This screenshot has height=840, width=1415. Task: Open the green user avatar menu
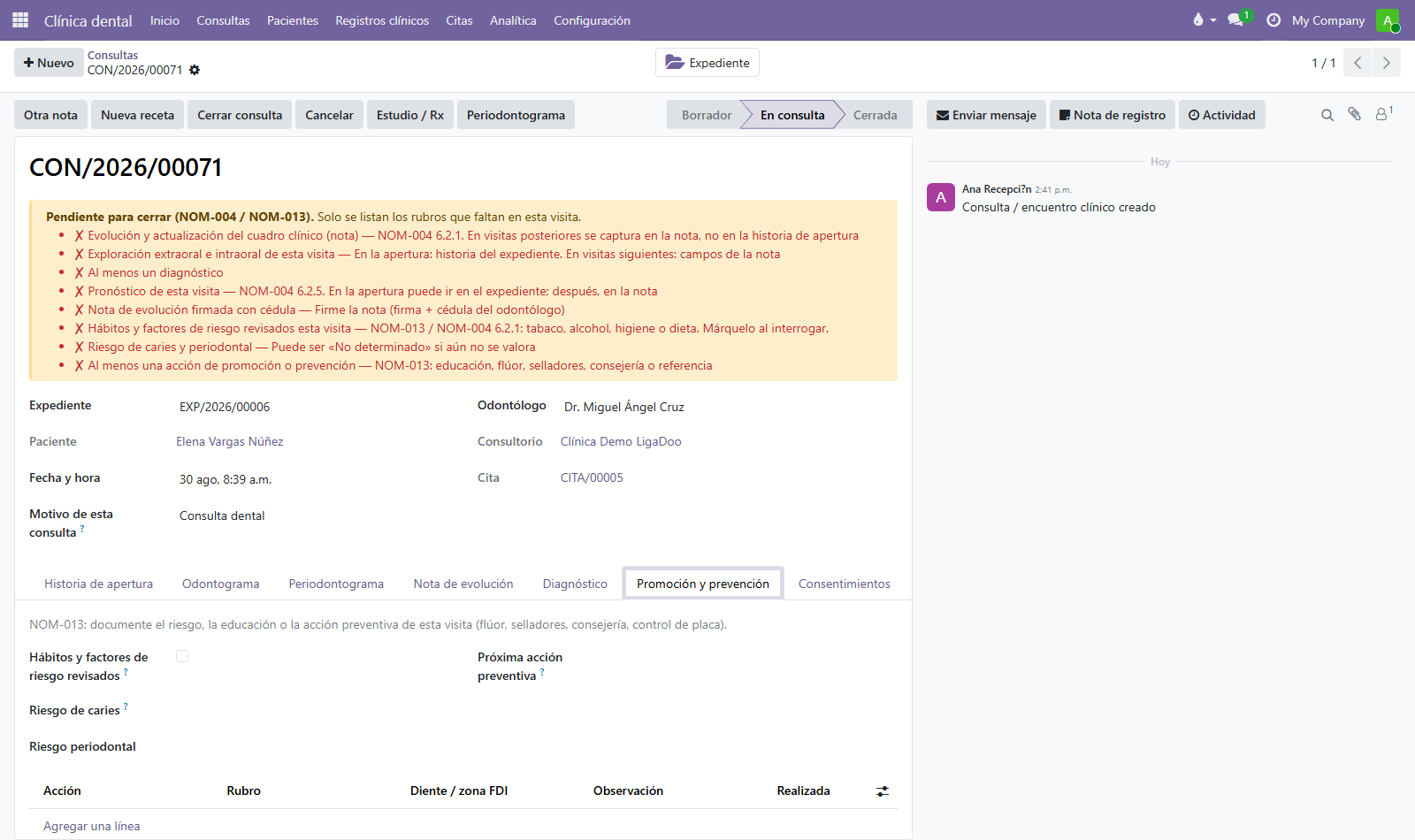tap(1388, 20)
